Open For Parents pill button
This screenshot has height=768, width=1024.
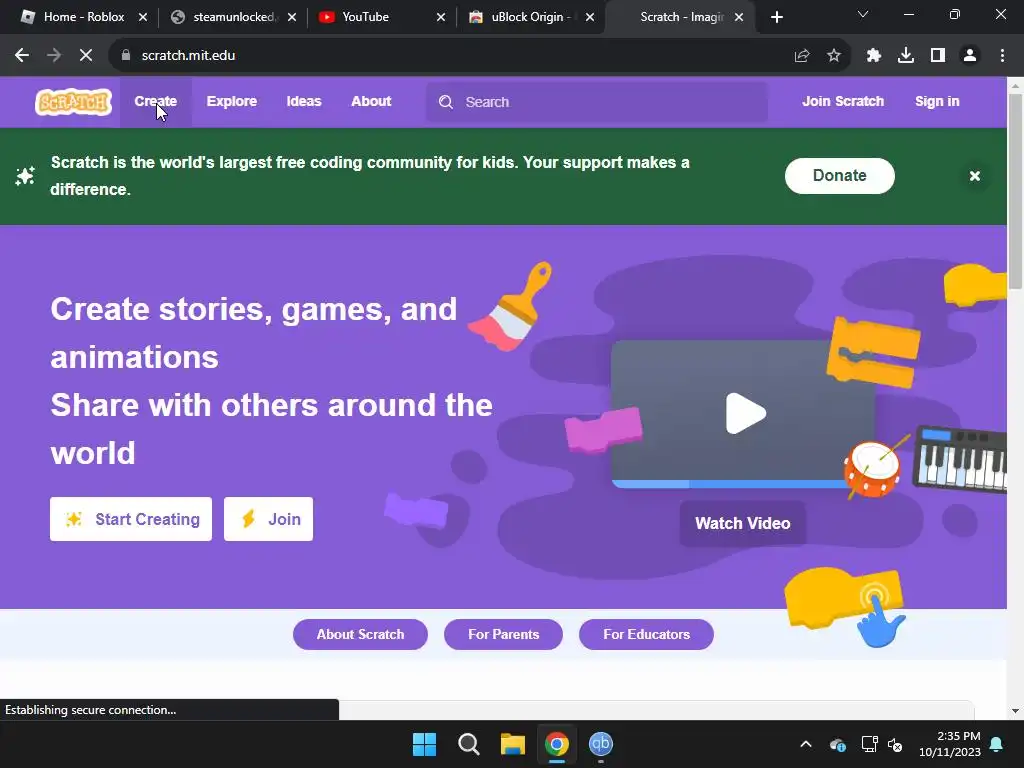click(504, 635)
